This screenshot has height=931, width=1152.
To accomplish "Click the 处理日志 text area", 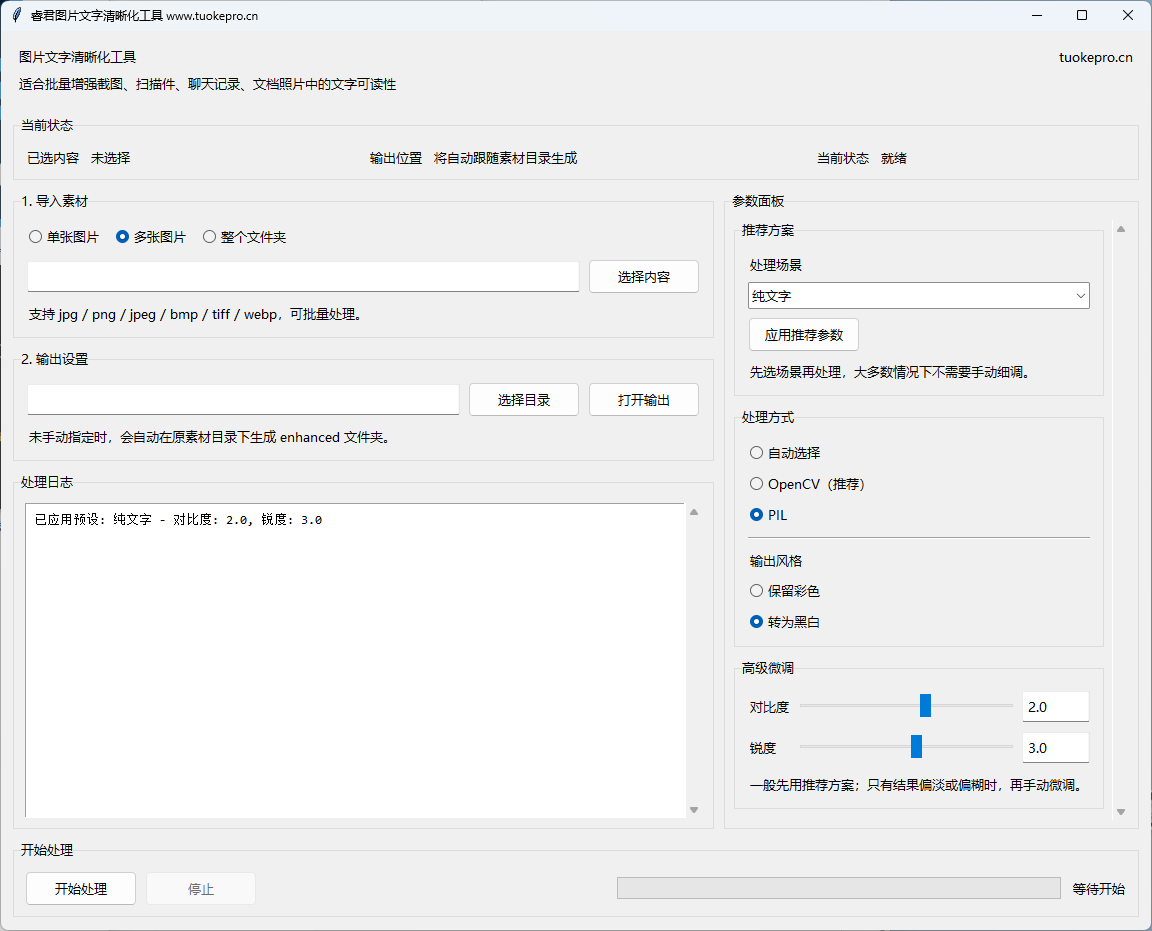I will [x=355, y=660].
